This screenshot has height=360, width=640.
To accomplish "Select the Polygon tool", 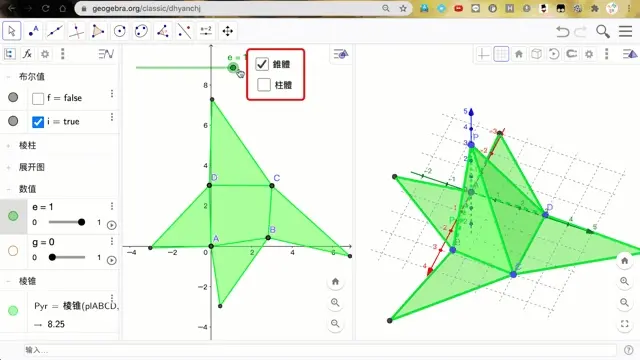I will [x=98, y=31].
